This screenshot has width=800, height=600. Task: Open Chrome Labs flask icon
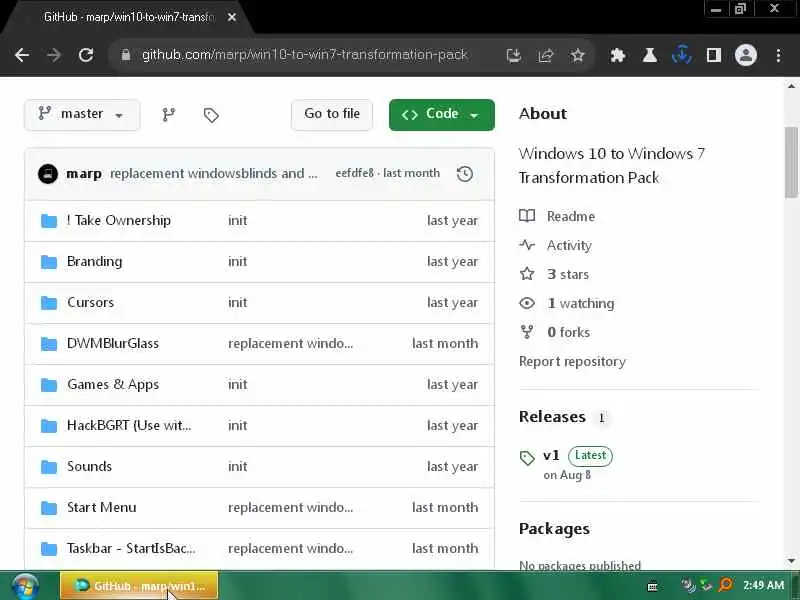click(649, 55)
